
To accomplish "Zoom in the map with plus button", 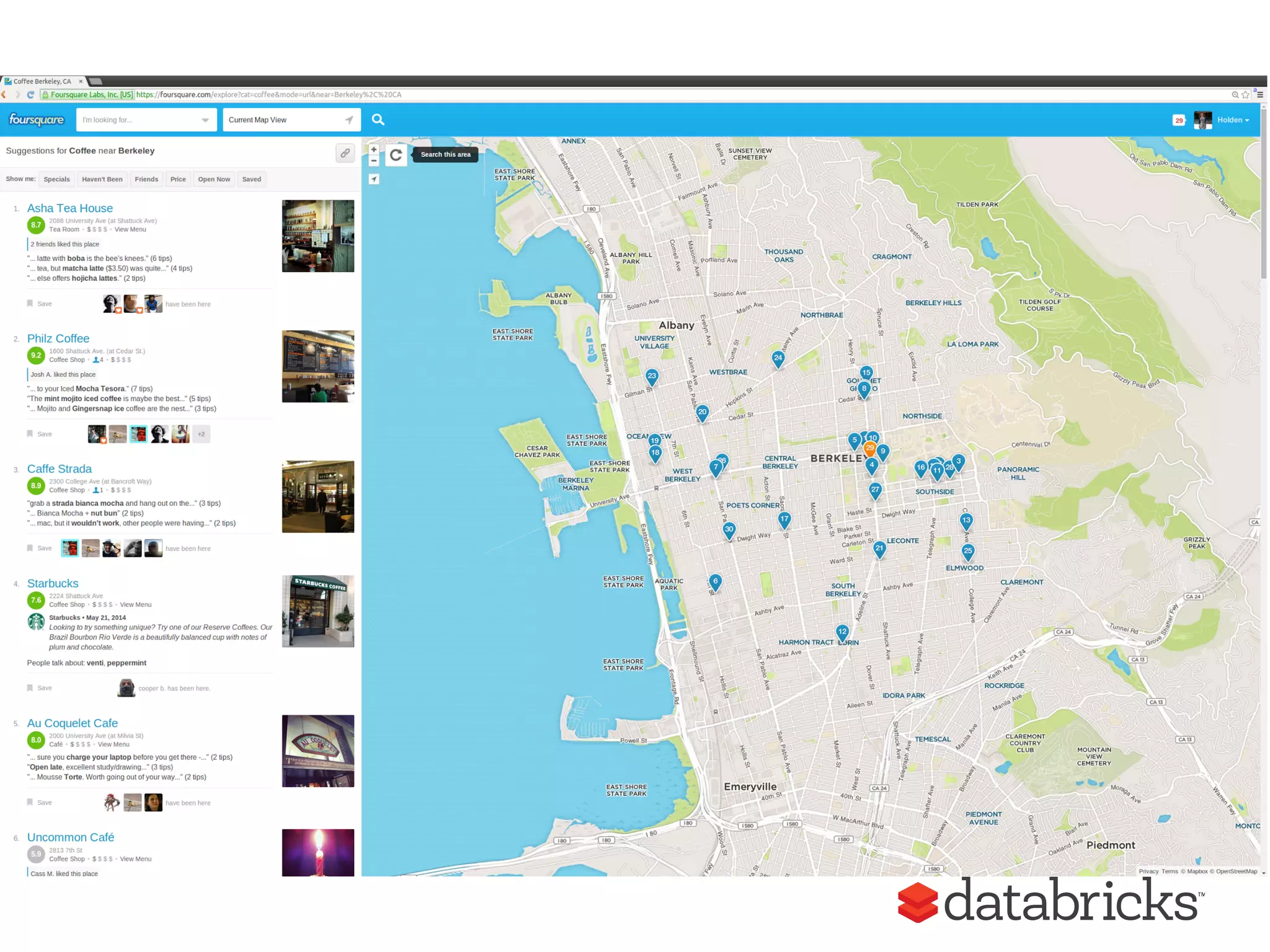I will pyautogui.click(x=373, y=150).
